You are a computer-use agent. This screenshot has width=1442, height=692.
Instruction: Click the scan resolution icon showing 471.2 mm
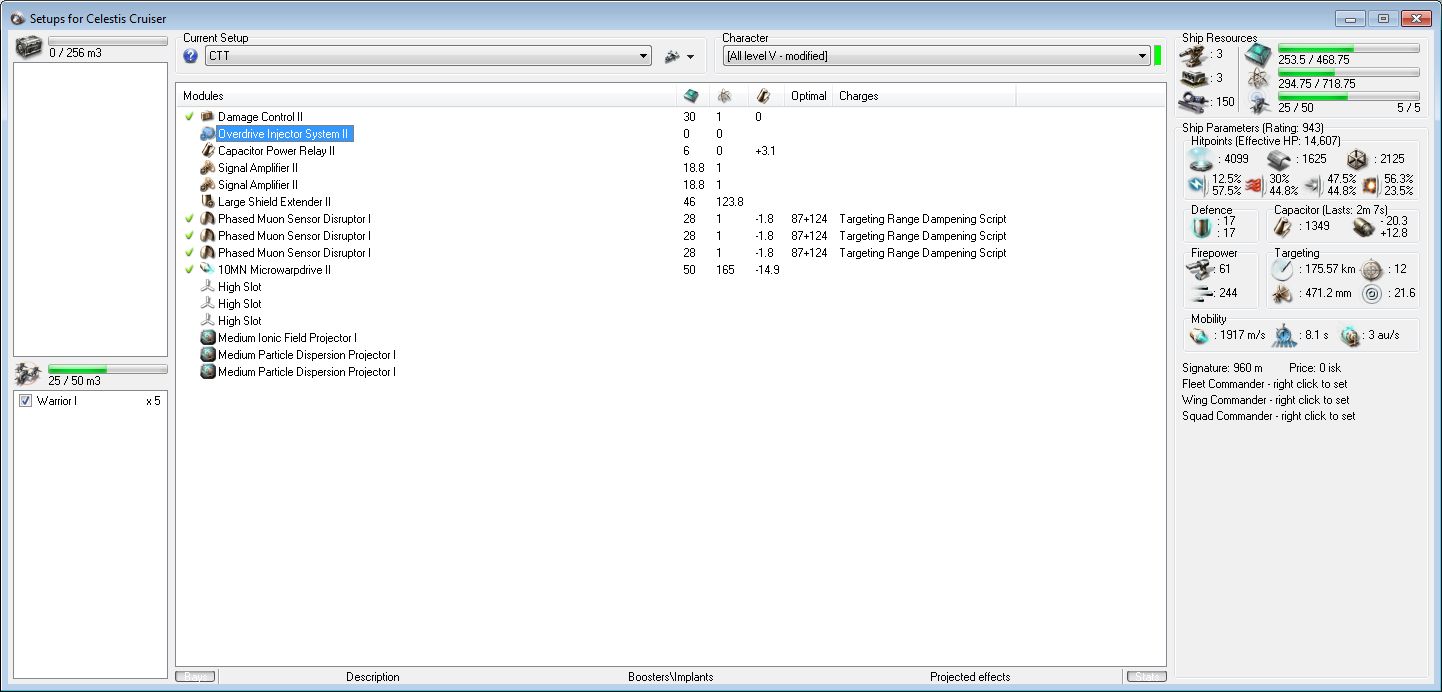pos(1282,294)
